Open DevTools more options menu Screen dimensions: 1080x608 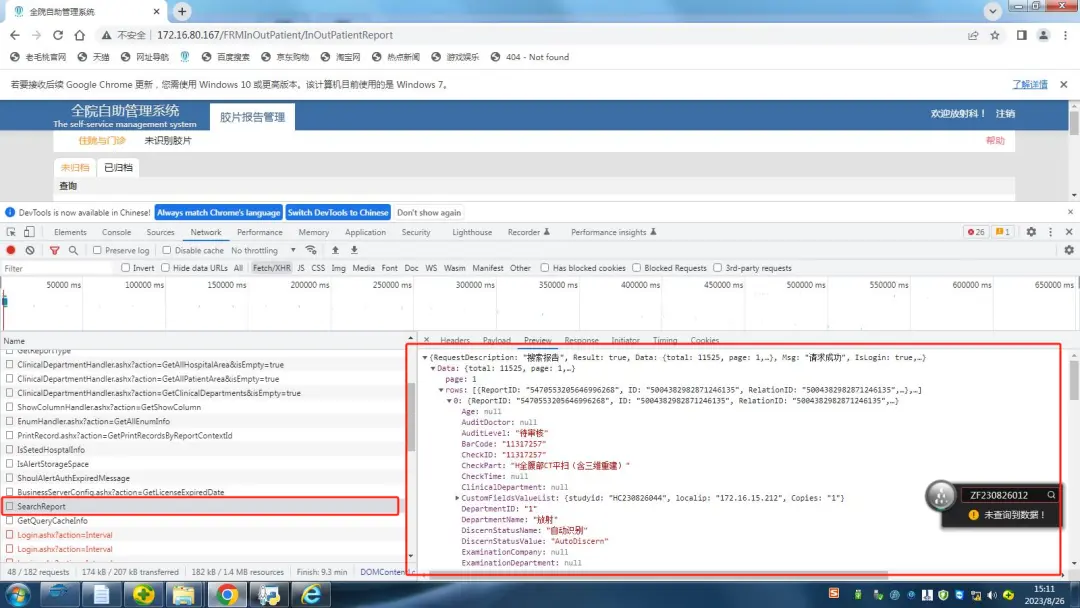(1050, 232)
